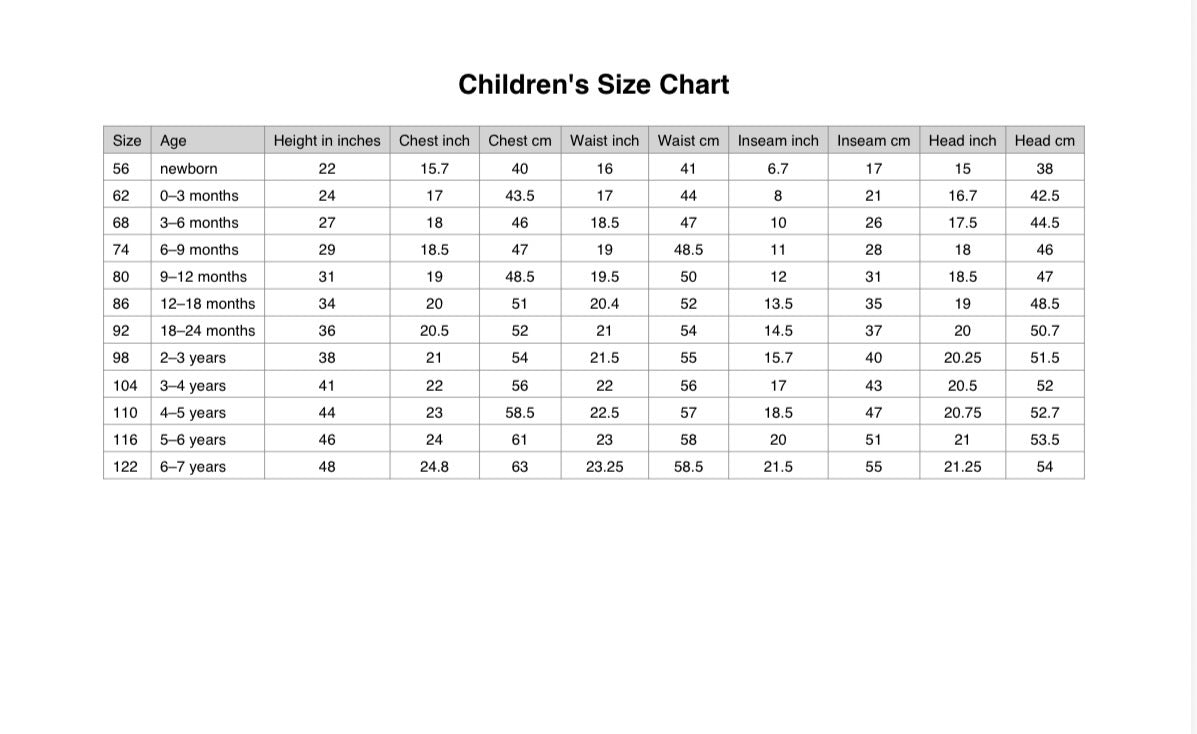The image size is (1197, 734).
Task: Click the Chest inch column header
Action: (434, 141)
